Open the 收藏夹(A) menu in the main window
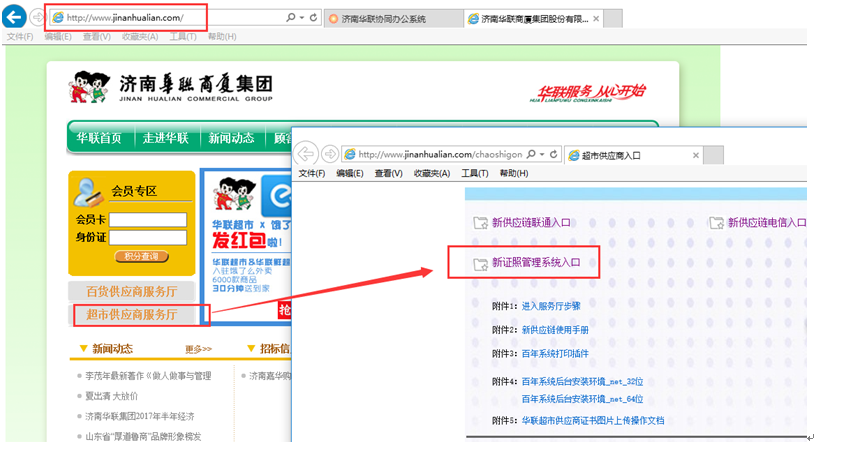The image size is (864, 456). coord(140,36)
